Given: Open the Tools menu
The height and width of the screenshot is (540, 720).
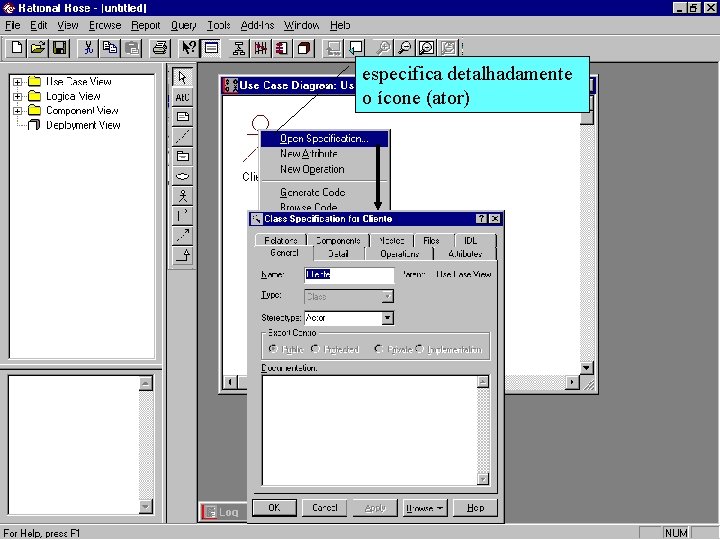Looking at the screenshot, I should click(219, 25).
